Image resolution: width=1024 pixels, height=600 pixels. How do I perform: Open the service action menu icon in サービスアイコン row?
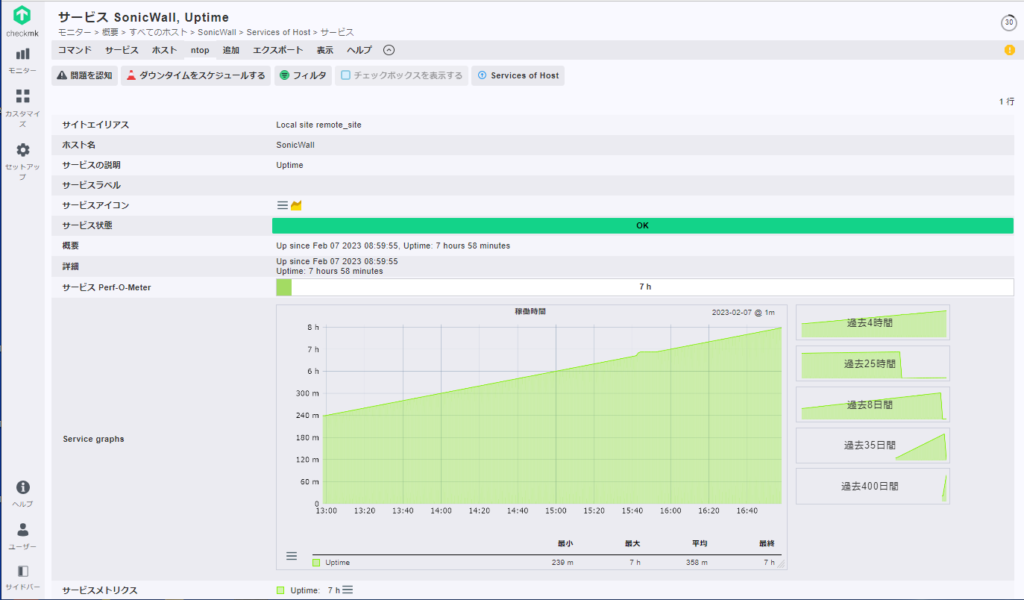click(x=282, y=205)
